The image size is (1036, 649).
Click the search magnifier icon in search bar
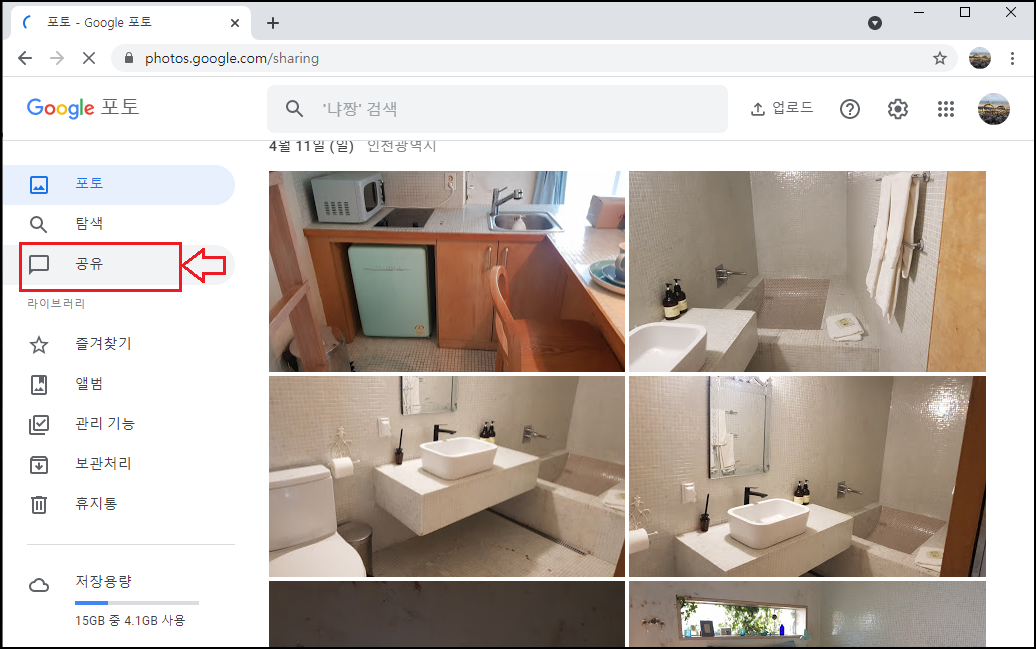point(295,109)
